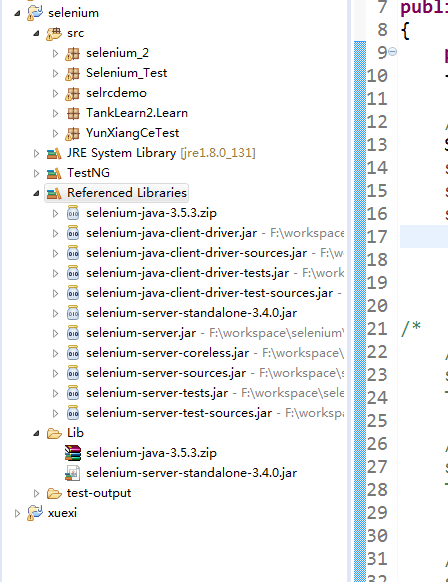448x582 pixels.
Task: Select the xuexi project label
Action: coord(62,513)
